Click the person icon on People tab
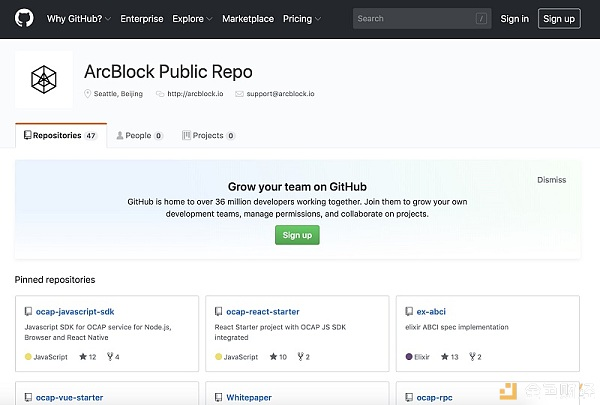The height and width of the screenshot is (405, 600). coord(120,136)
